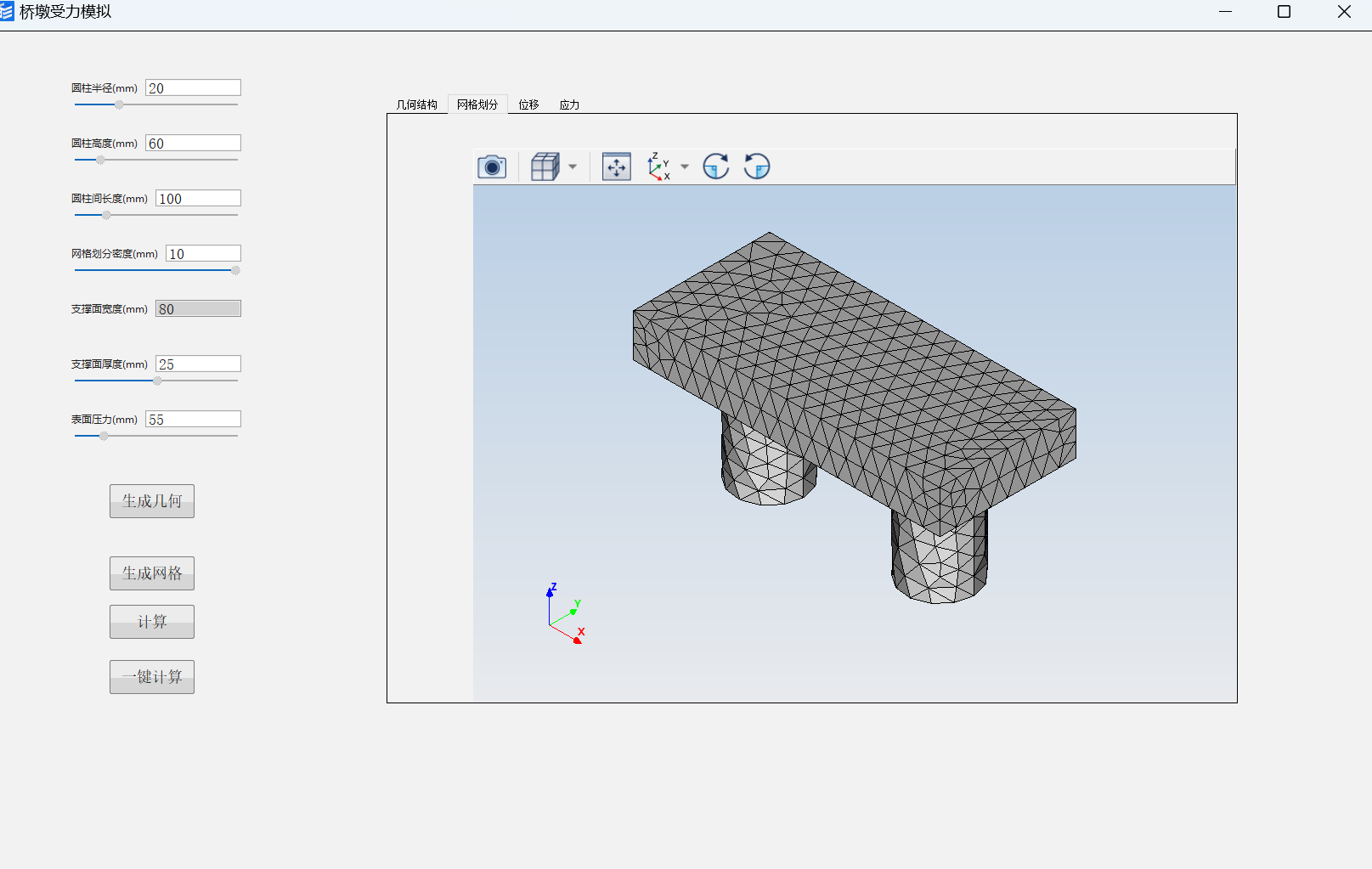Screen dimensions: 1372x869
Task: Switch to the 应力 tab
Action: 570,104
